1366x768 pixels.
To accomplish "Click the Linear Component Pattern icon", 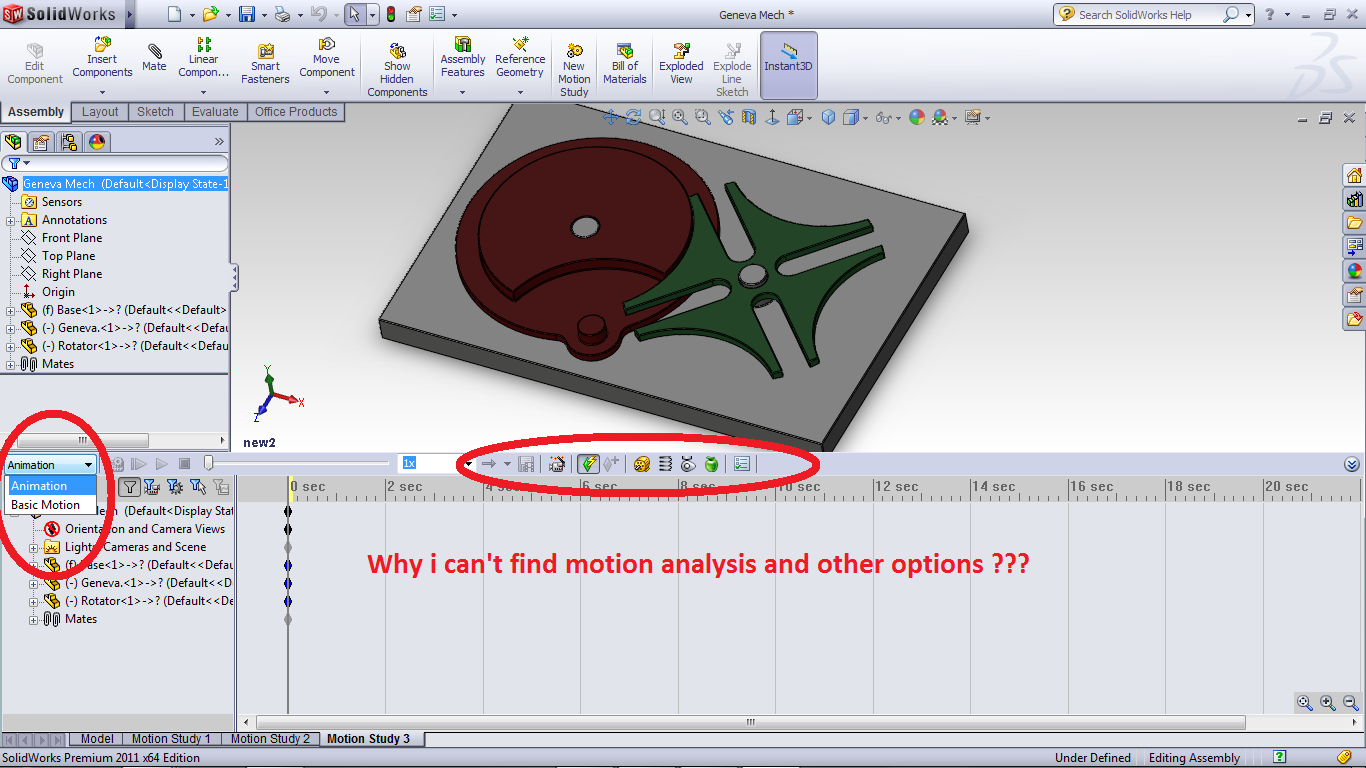I will click(204, 44).
